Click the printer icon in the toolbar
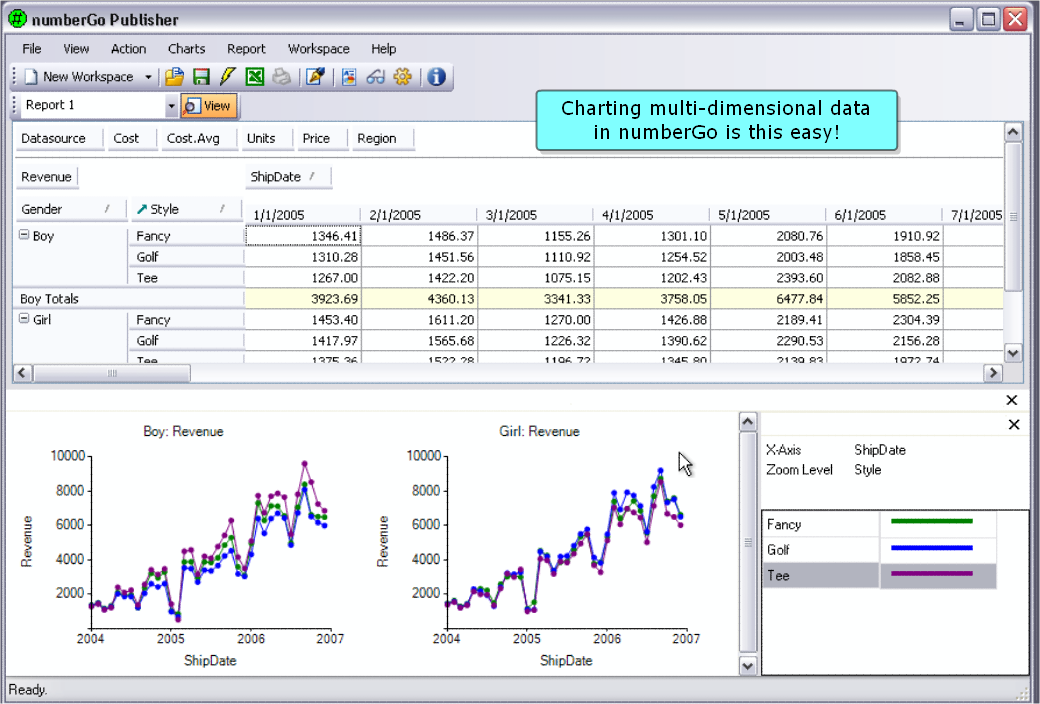Viewport: 1040px width, 704px height. click(x=281, y=77)
